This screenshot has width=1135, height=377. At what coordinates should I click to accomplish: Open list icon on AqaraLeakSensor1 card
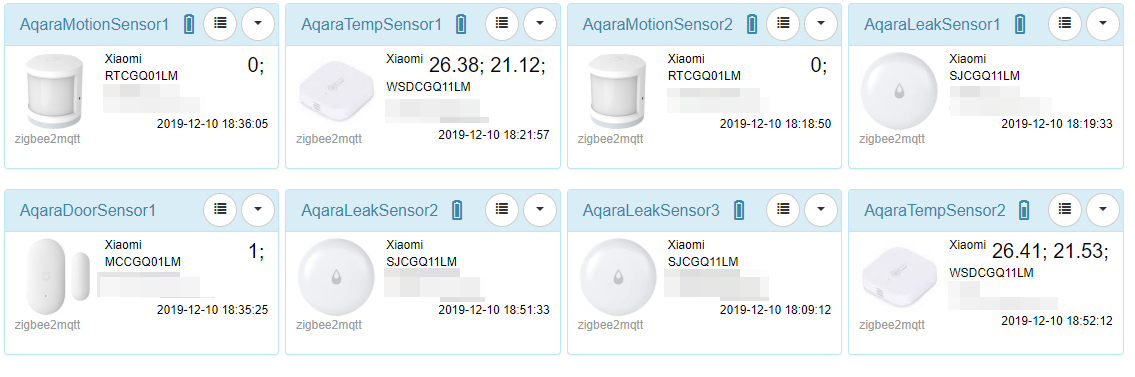(1065, 24)
